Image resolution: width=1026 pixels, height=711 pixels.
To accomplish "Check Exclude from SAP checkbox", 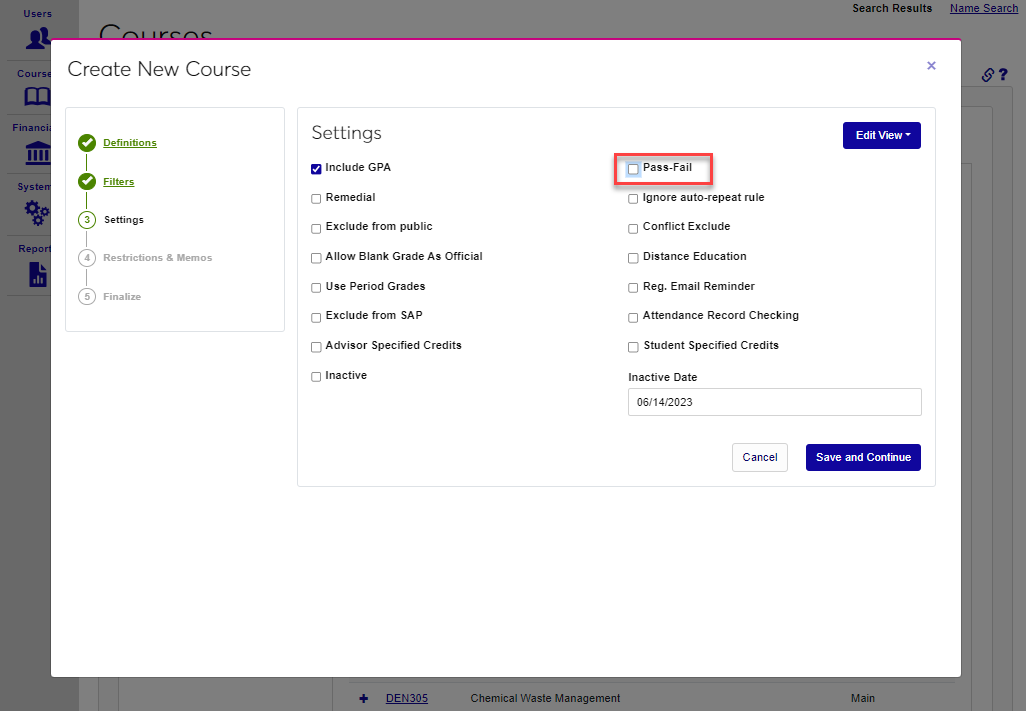I will (316, 317).
